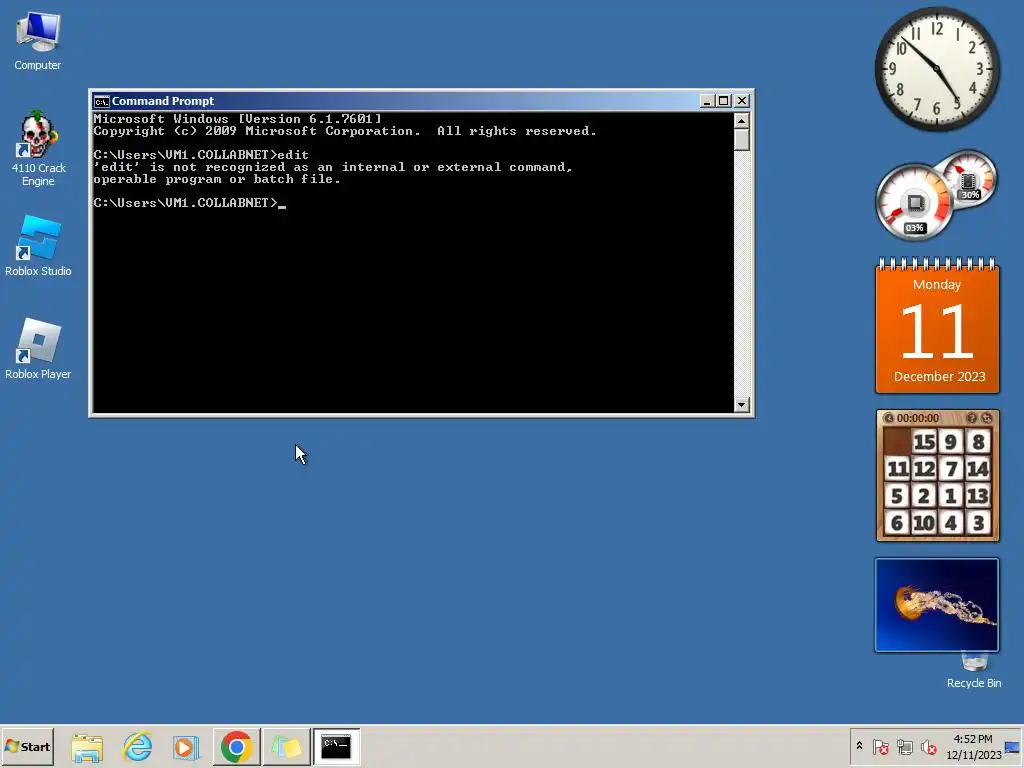
Task: Click puzzle tile 6
Action: (x=897, y=522)
